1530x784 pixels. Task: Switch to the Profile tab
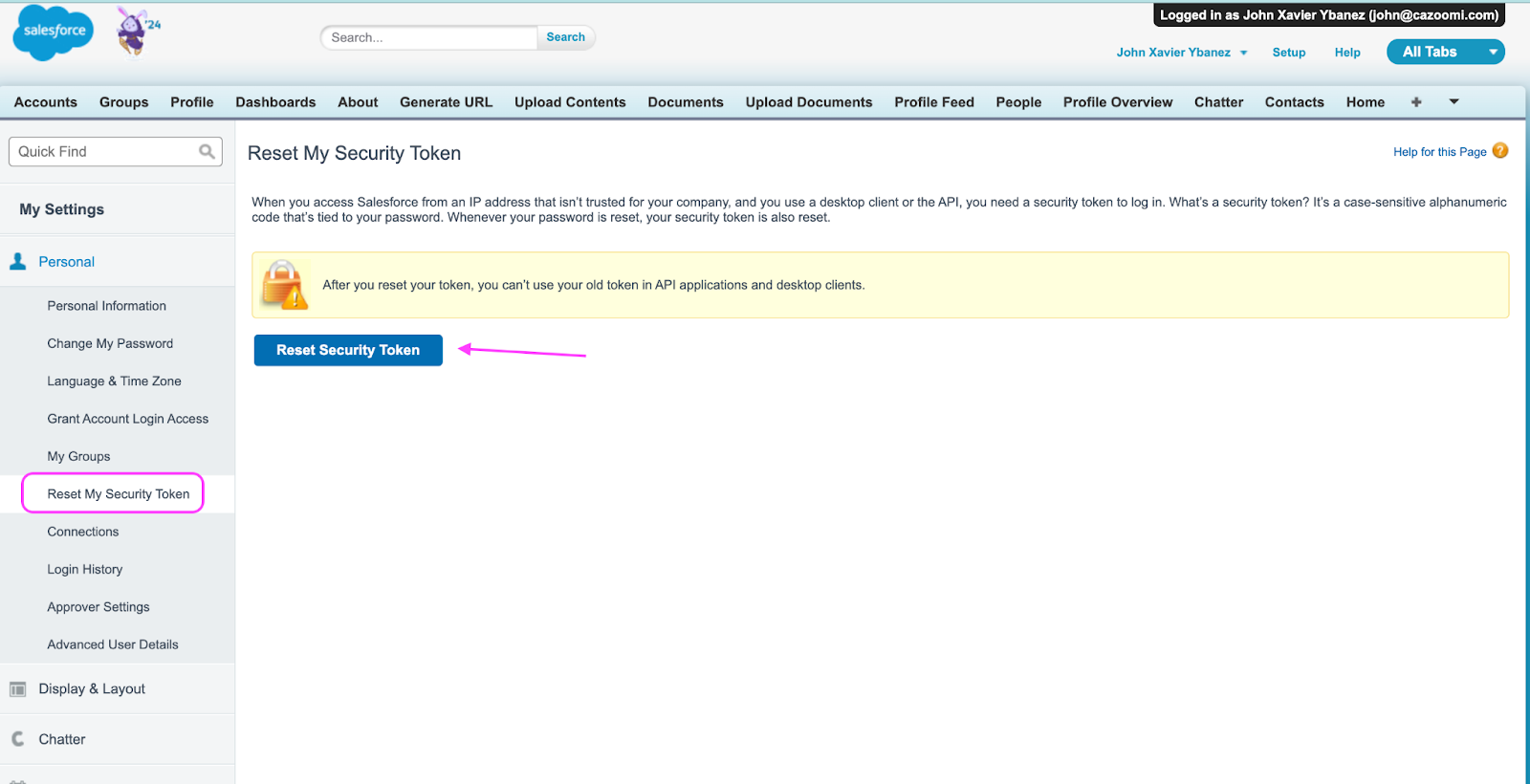point(192,102)
